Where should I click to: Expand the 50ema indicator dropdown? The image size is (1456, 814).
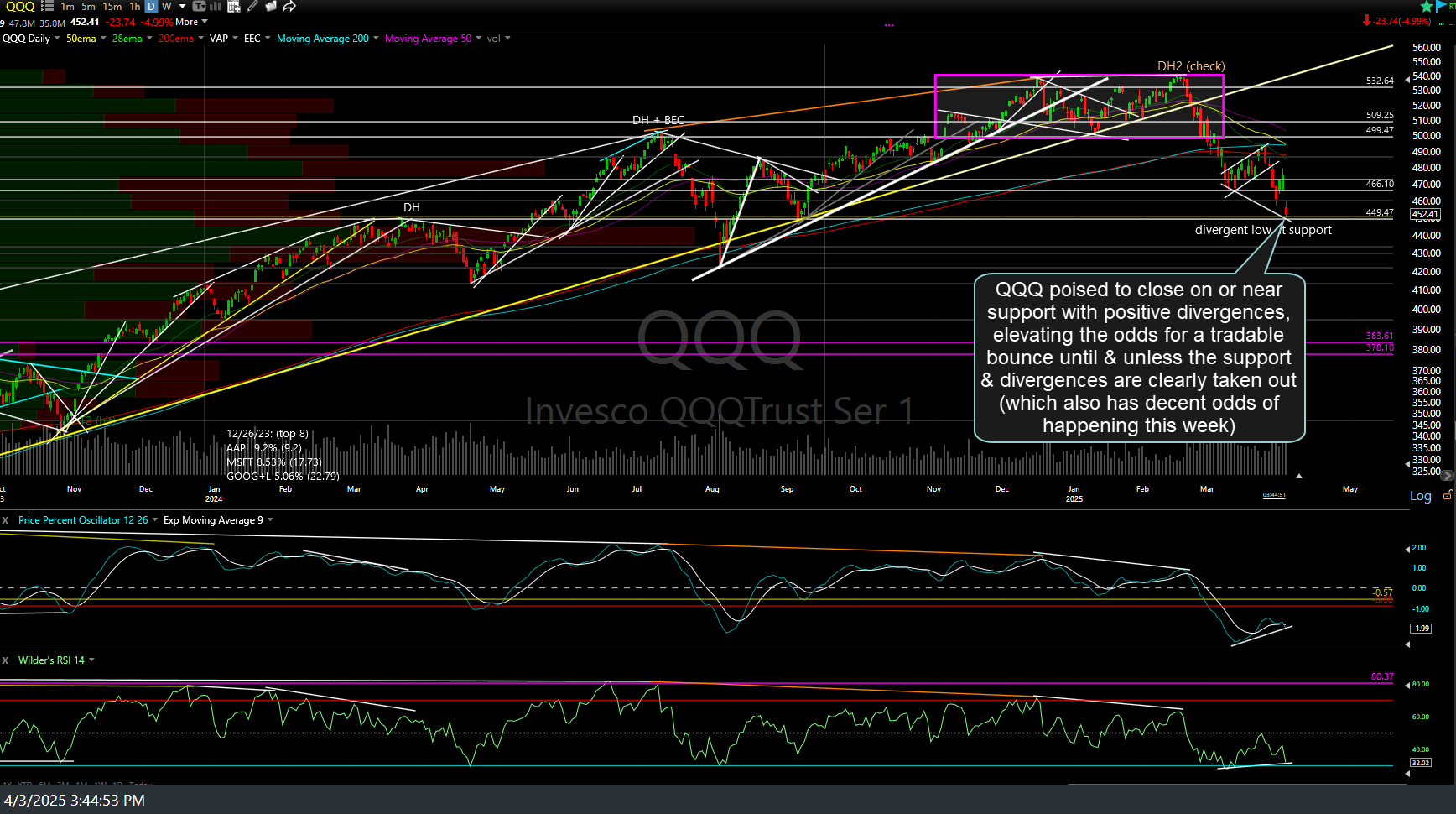(103, 38)
